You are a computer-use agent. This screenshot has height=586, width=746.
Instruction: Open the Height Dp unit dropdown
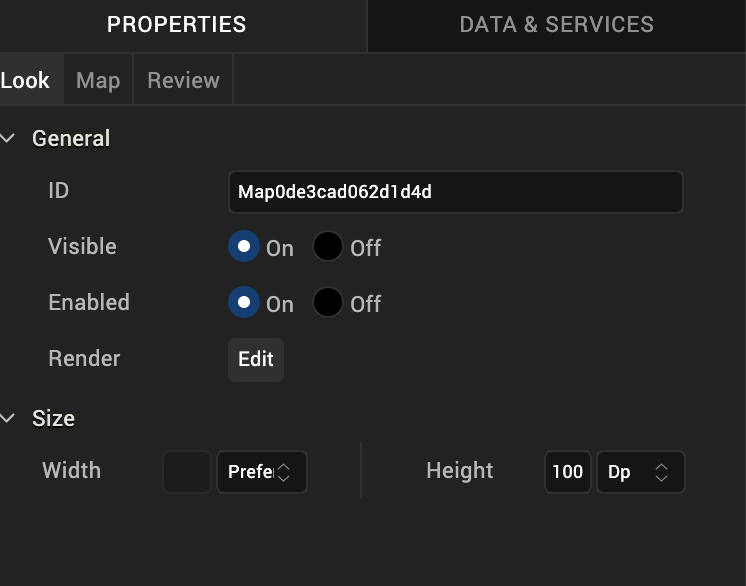click(x=640, y=472)
